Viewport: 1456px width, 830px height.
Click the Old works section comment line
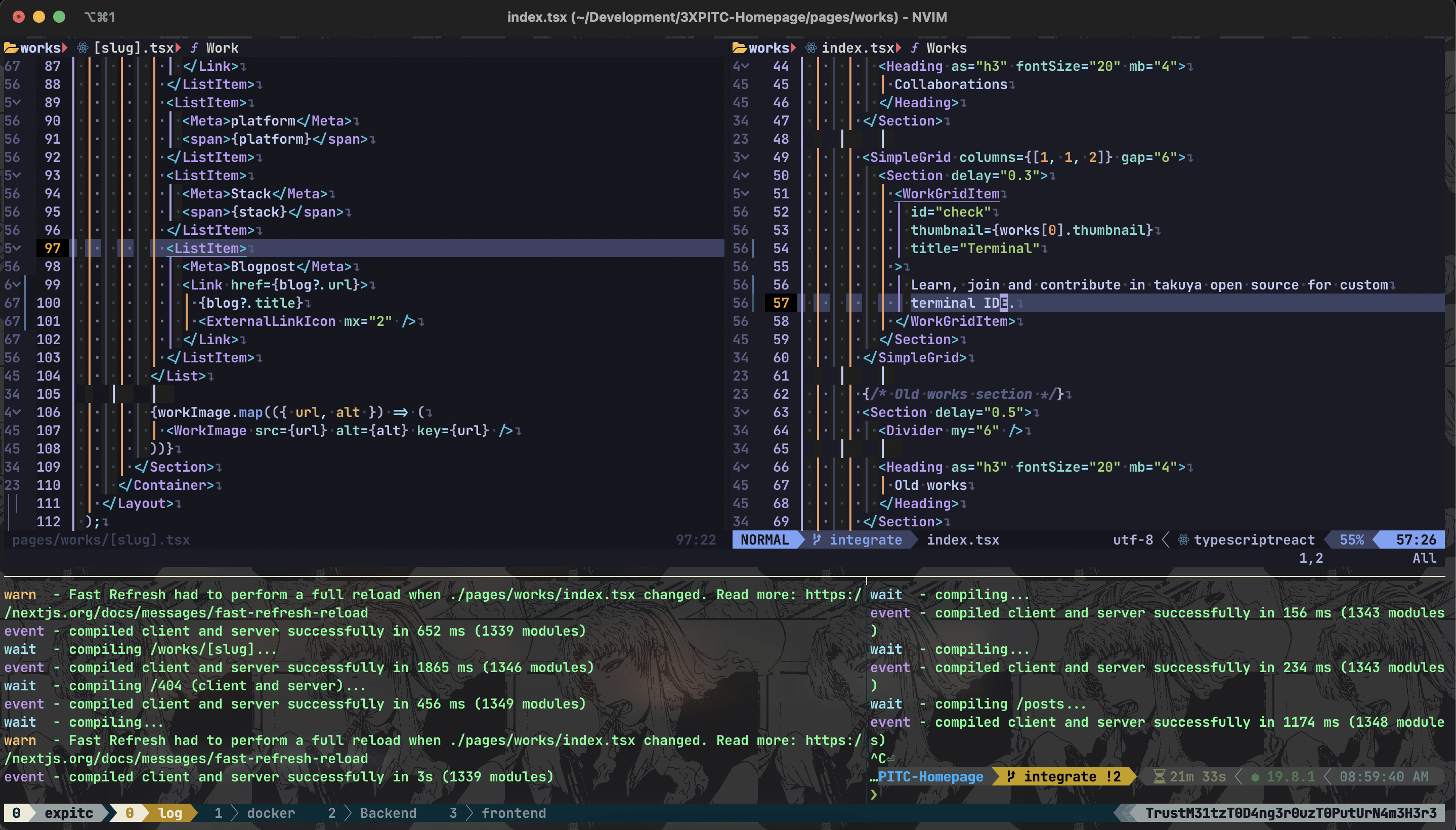coord(963,394)
